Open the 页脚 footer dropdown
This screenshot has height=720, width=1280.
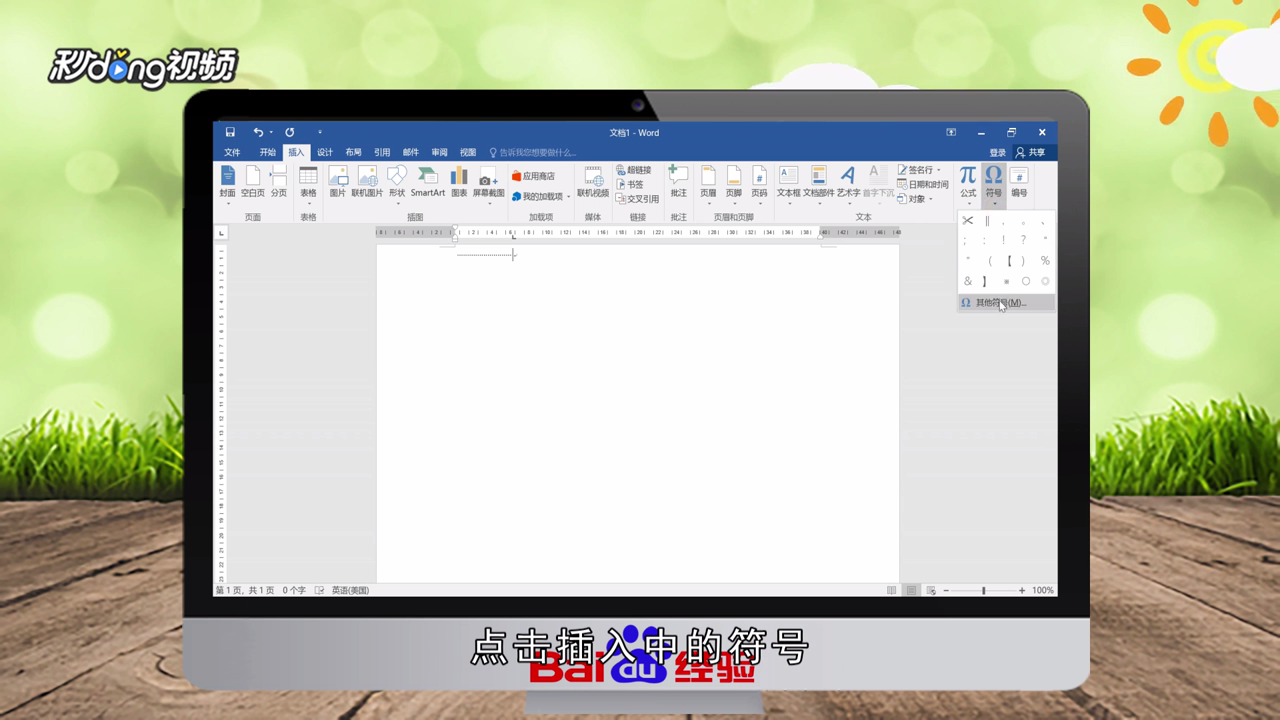[734, 184]
